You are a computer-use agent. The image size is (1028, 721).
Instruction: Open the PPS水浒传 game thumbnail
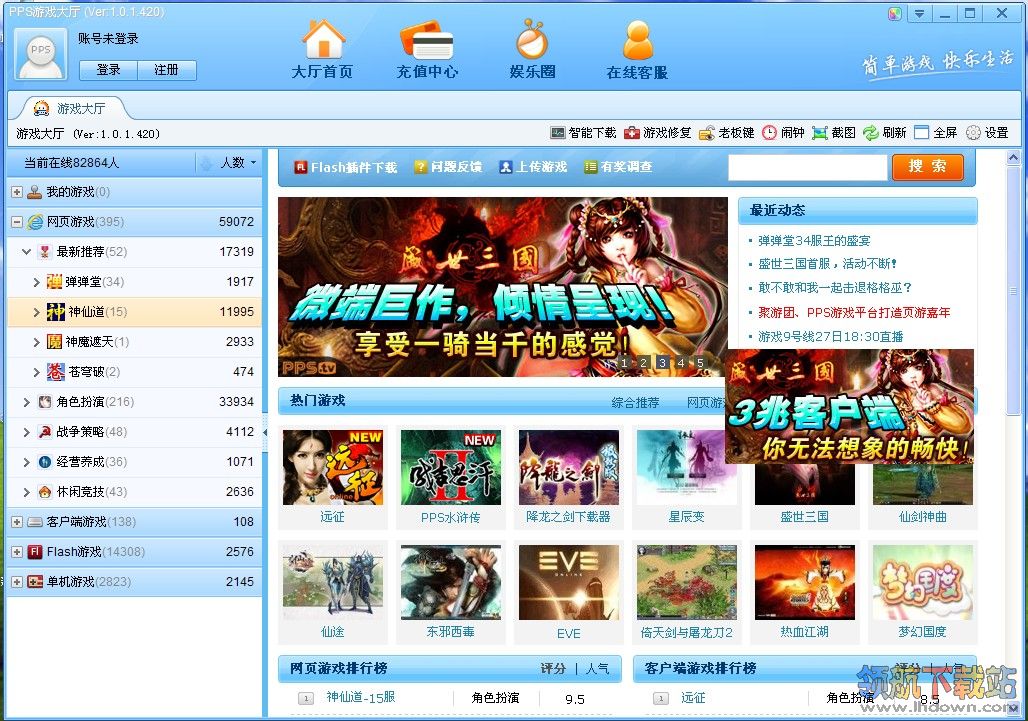tap(450, 468)
